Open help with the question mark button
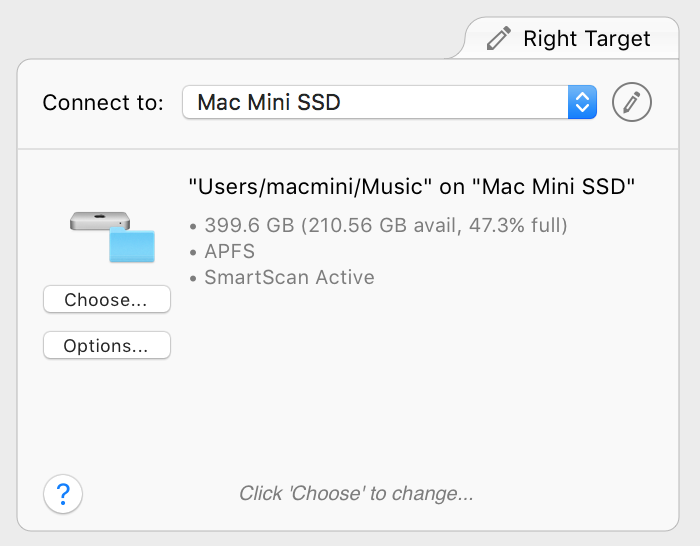The height and width of the screenshot is (546, 700). tap(63, 493)
